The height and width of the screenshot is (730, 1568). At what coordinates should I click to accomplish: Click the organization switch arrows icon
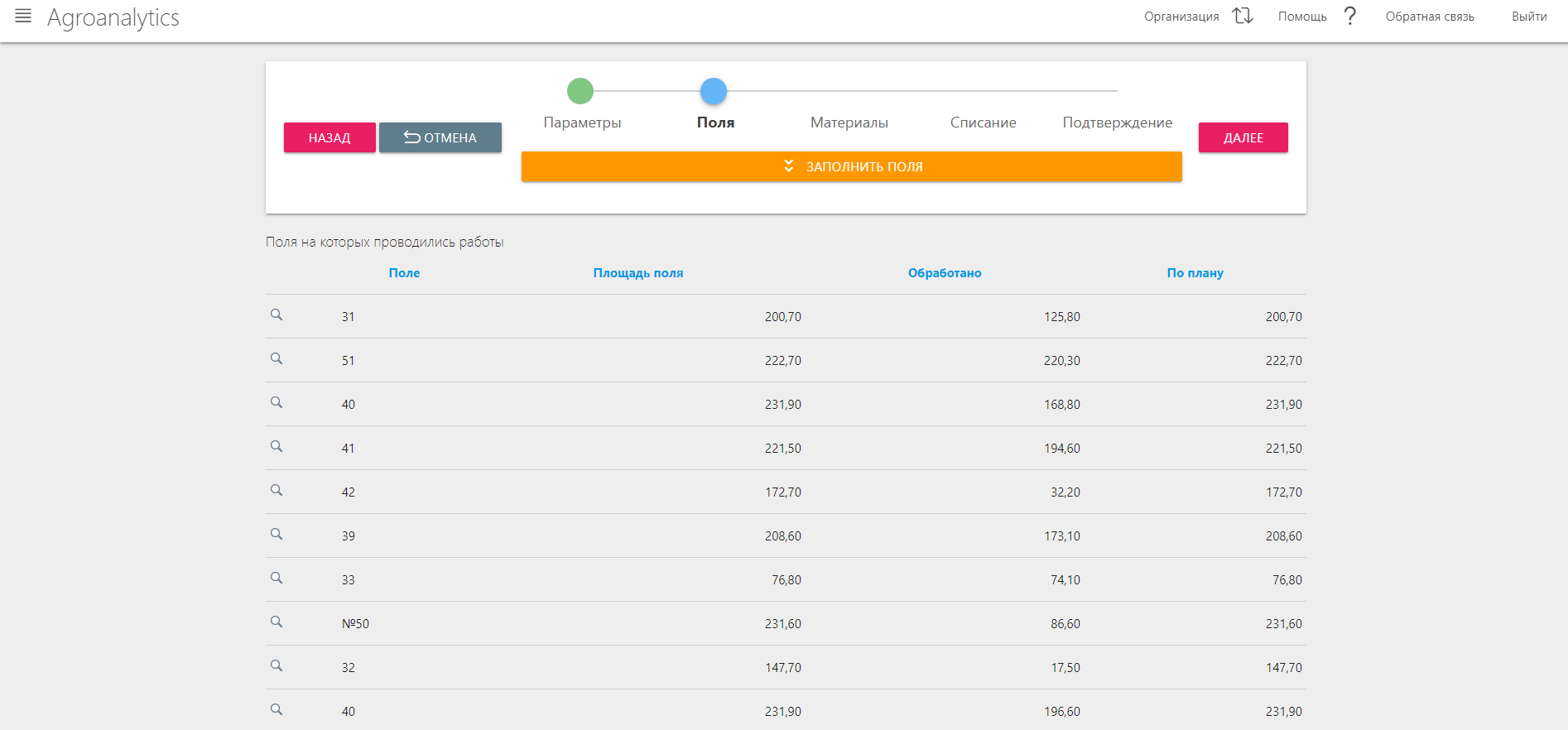[x=1242, y=17]
